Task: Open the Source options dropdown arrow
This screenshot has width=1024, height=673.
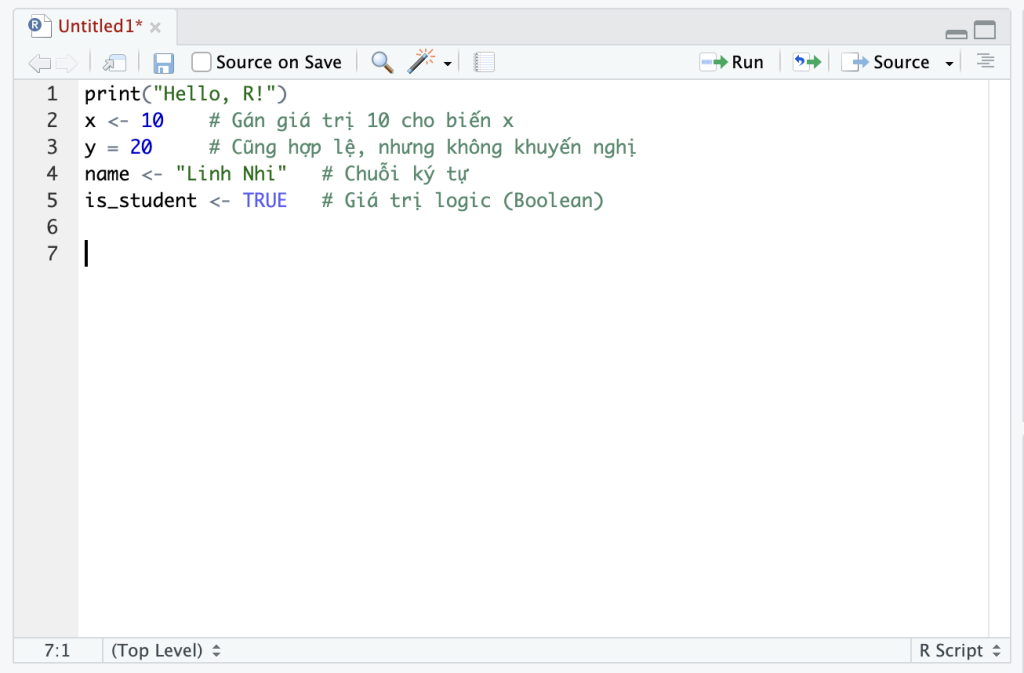Action: pos(949,64)
